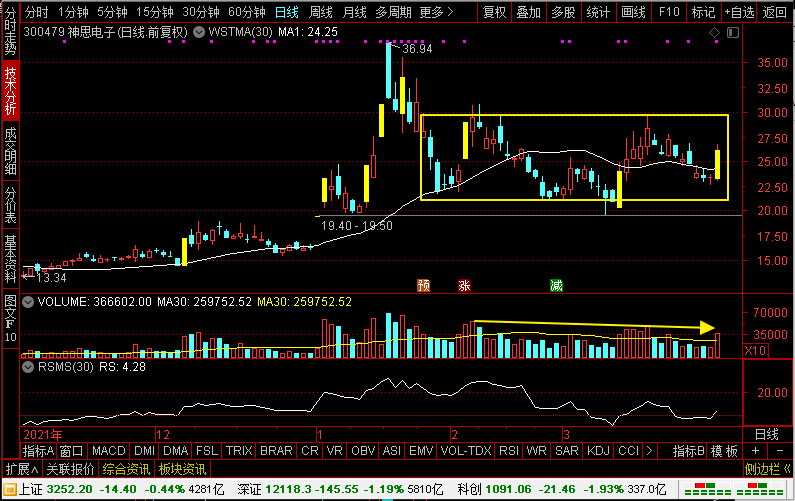Click the green 减 marker icon
The width and height of the screenshot is (795, 501).
555,285
